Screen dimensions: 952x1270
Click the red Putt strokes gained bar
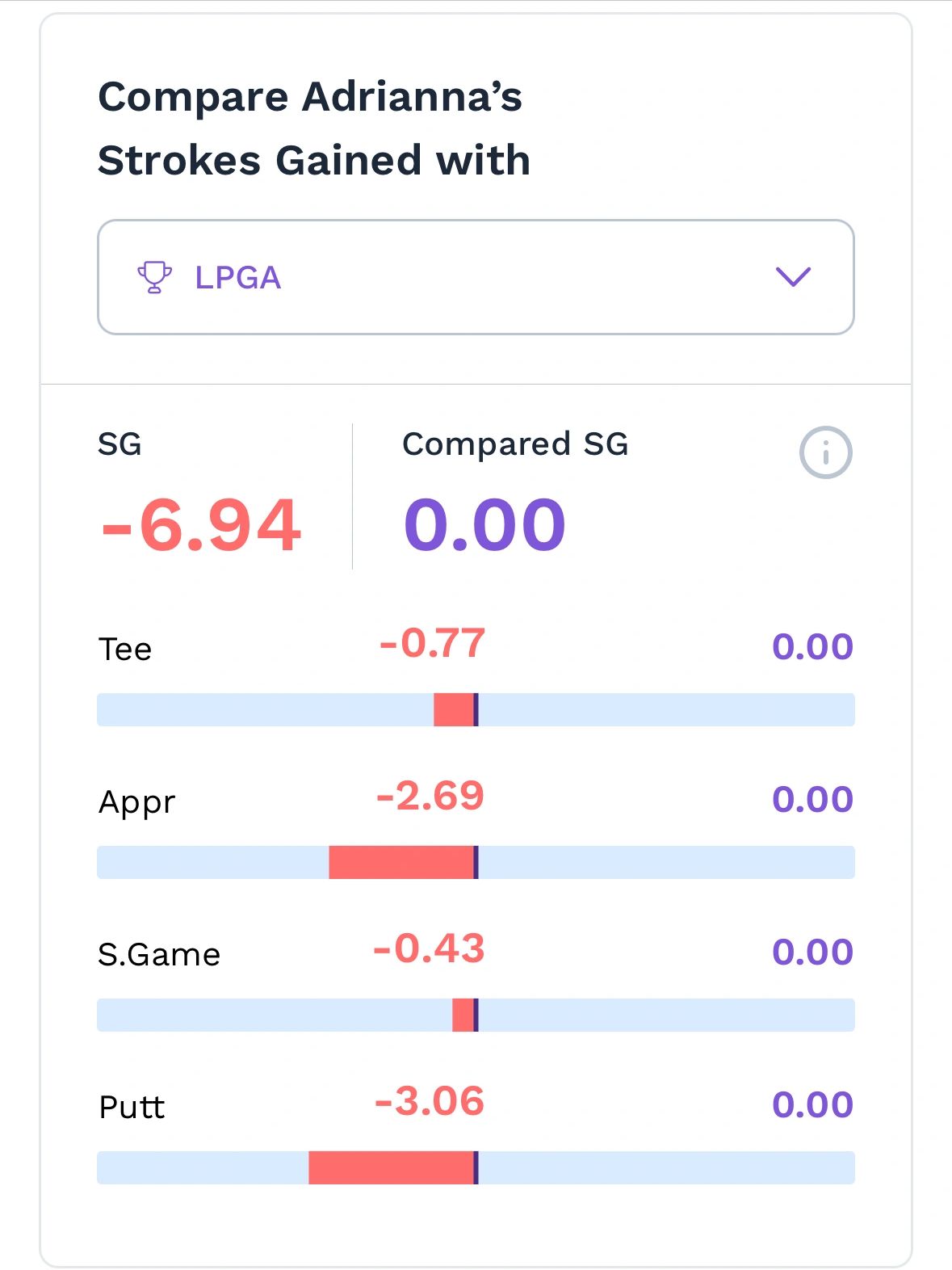(x=391, y=1168)
